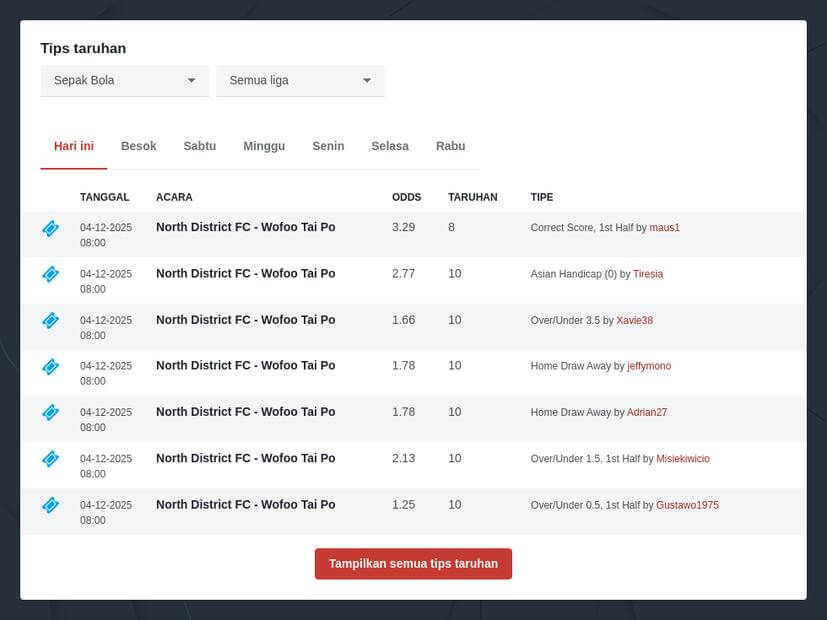Click the Tiresia tipster link
The height and width of the screenshot is (620, 827).
[x=648, y=274]
